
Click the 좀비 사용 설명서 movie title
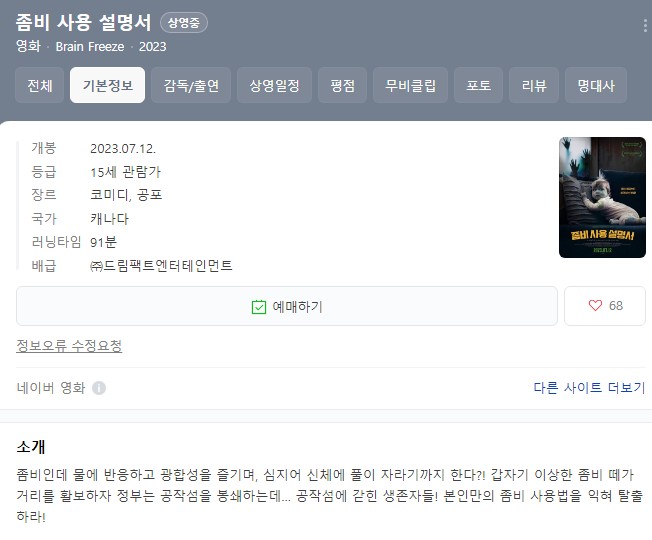[x=84, y=22]
